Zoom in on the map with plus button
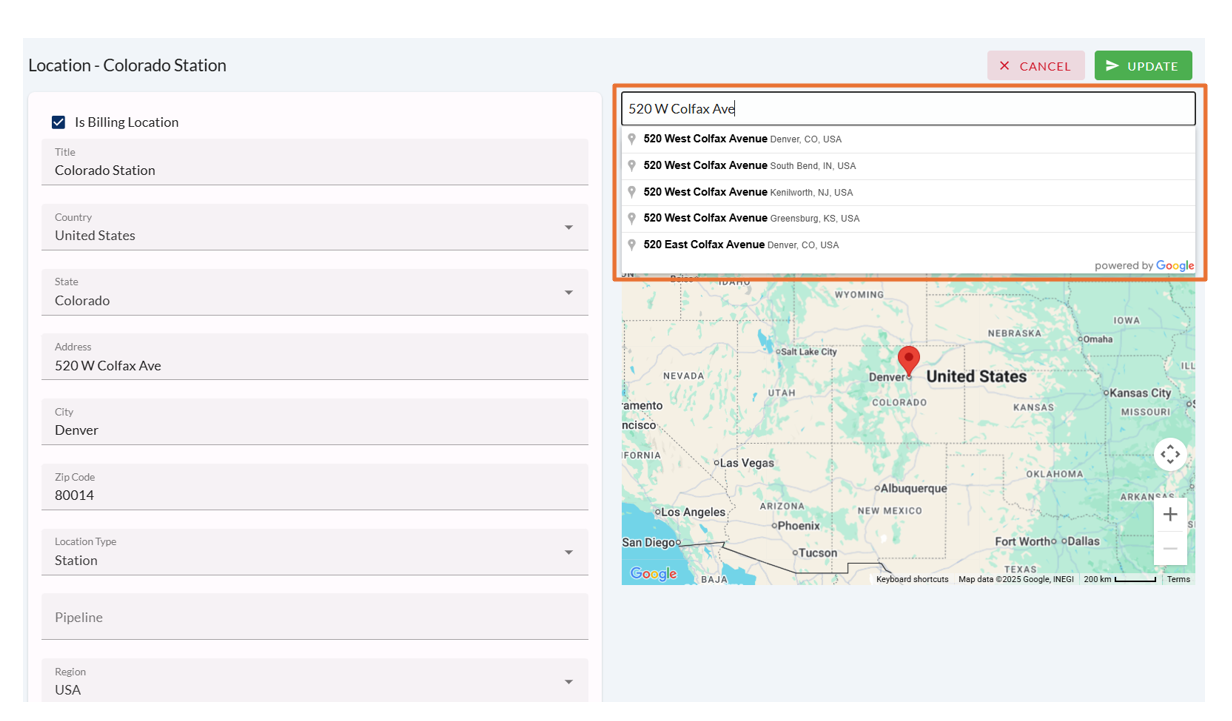Screen dimensions: 1232x721 1170,515
